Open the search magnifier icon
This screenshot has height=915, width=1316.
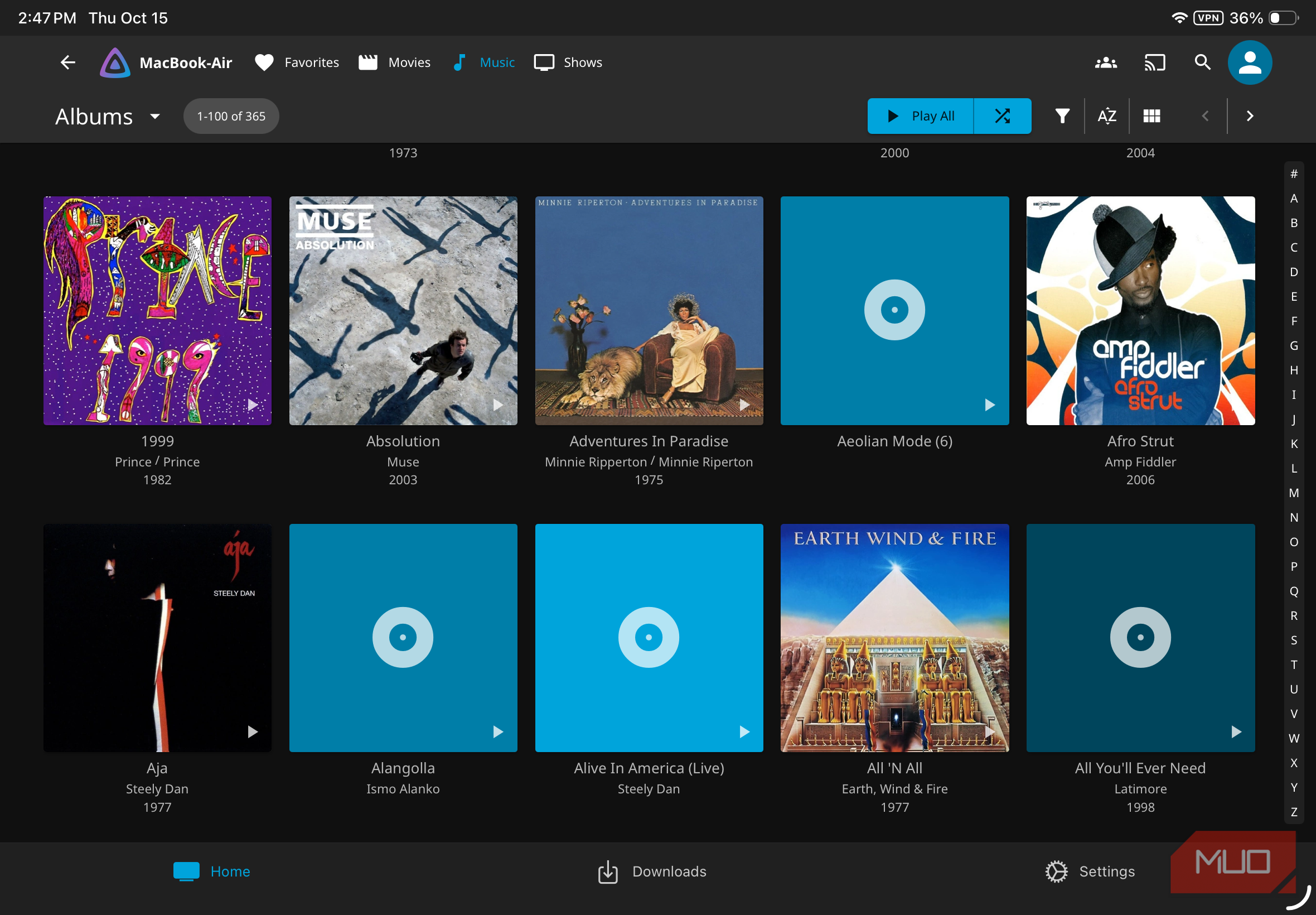[x=1203, y=62]
